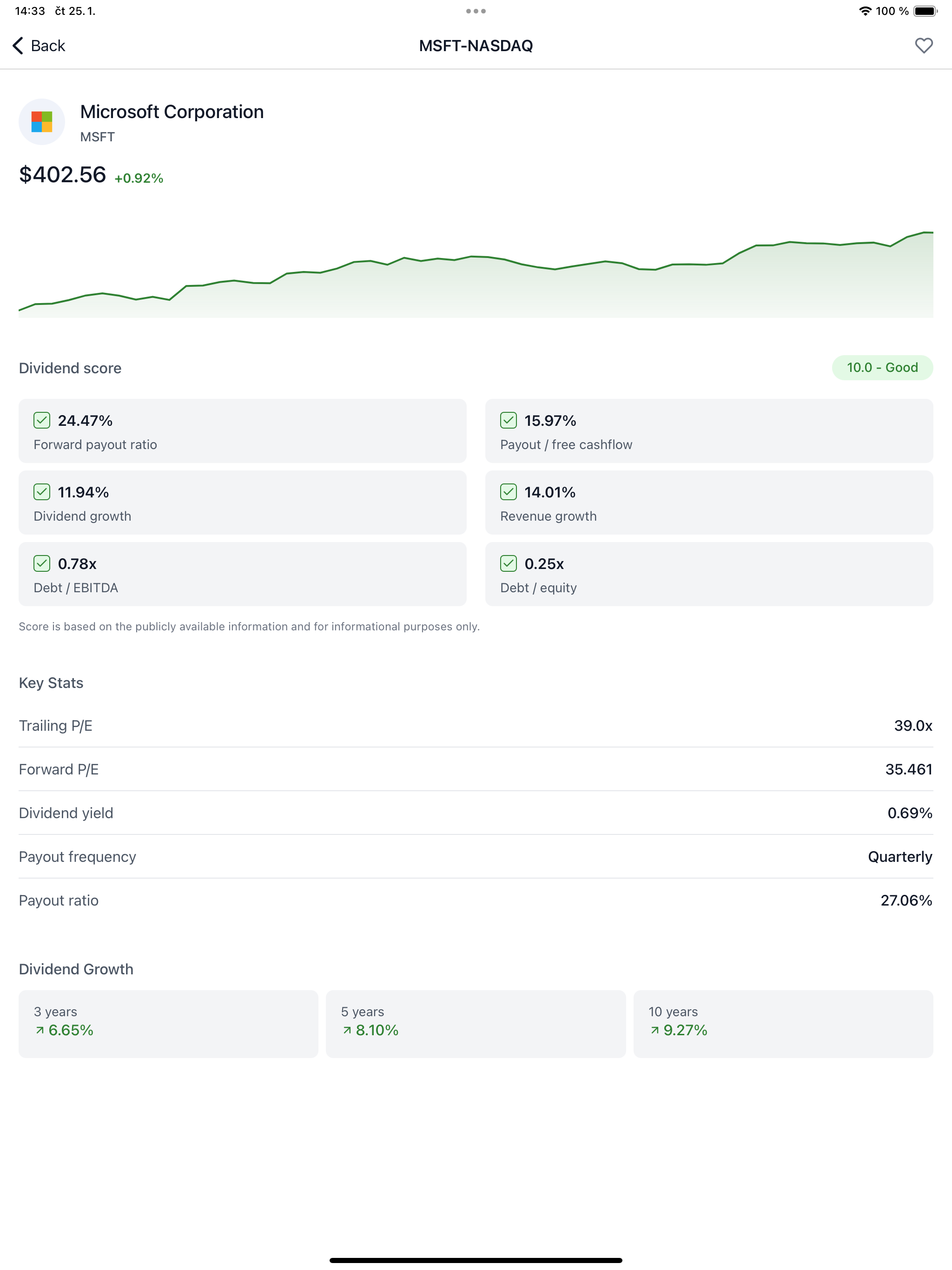Tap the Payout / free cashflow checkmark
The height and width of the screenshot is (1270, 952).
coord(508,420)
